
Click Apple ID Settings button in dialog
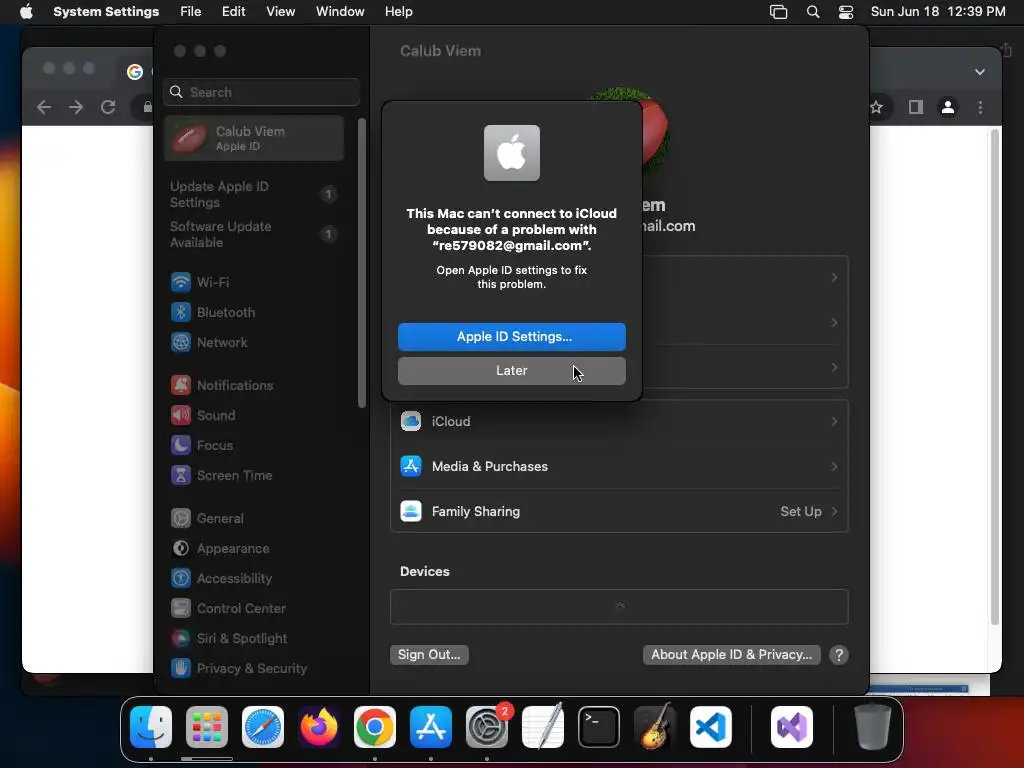pyautogui.click(x=511, y=337)
